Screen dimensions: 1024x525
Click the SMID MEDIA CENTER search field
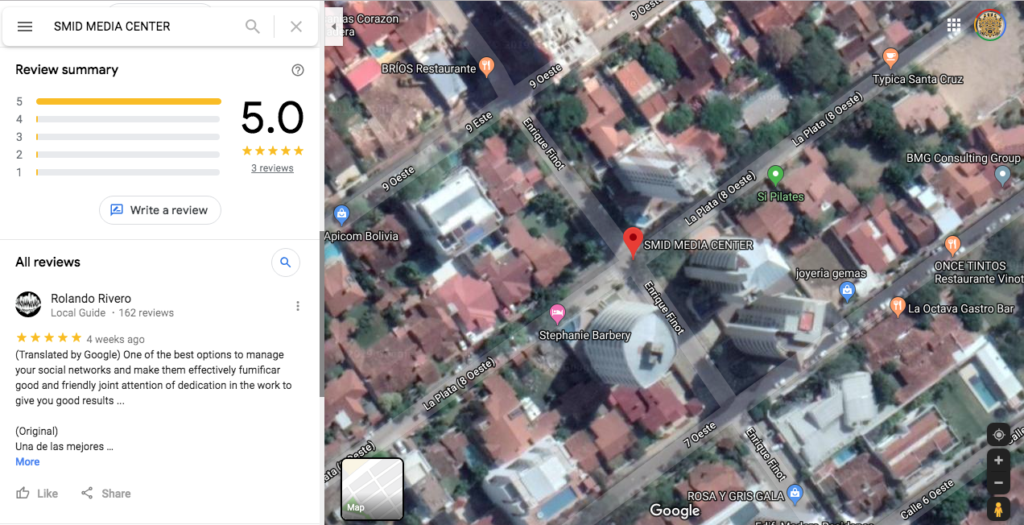point(145,27)
